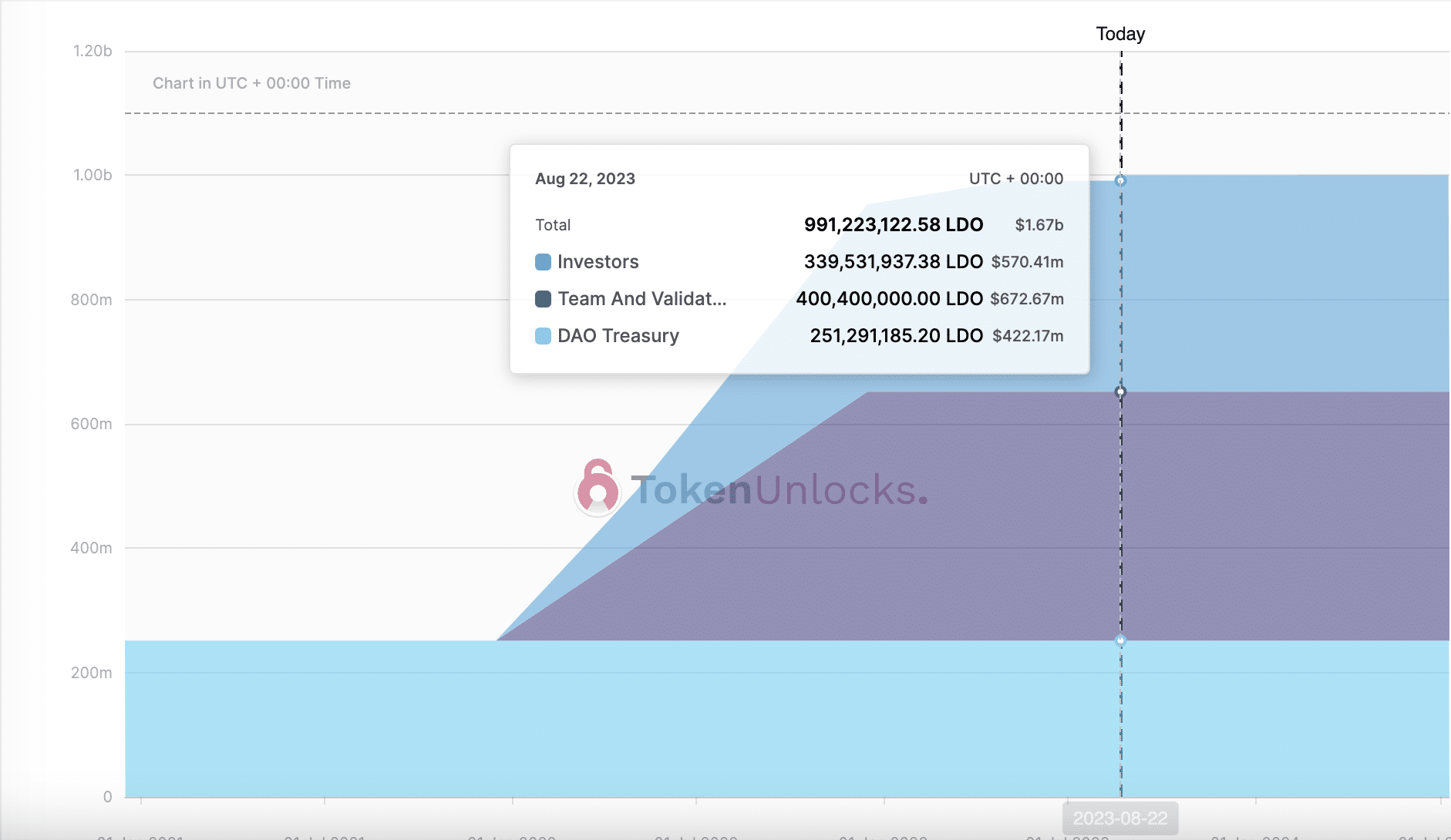Click the 200m y-axis label
Image resolution: width=1451 pixels, height=840 pixels.
pyautogui.click(x=91, y=673)
